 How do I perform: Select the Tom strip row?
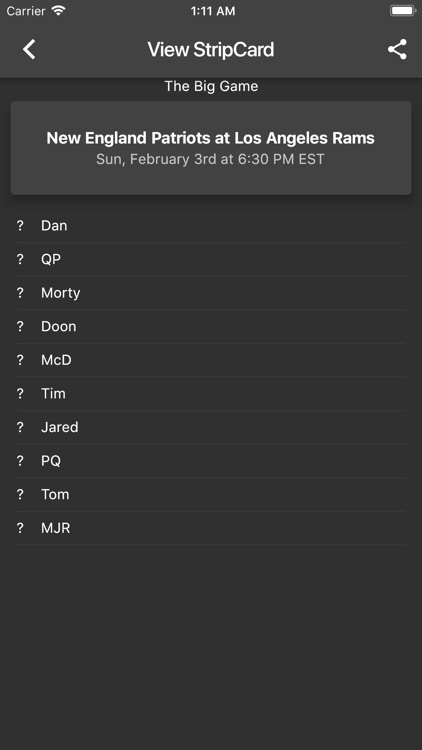tap(211, 494)
